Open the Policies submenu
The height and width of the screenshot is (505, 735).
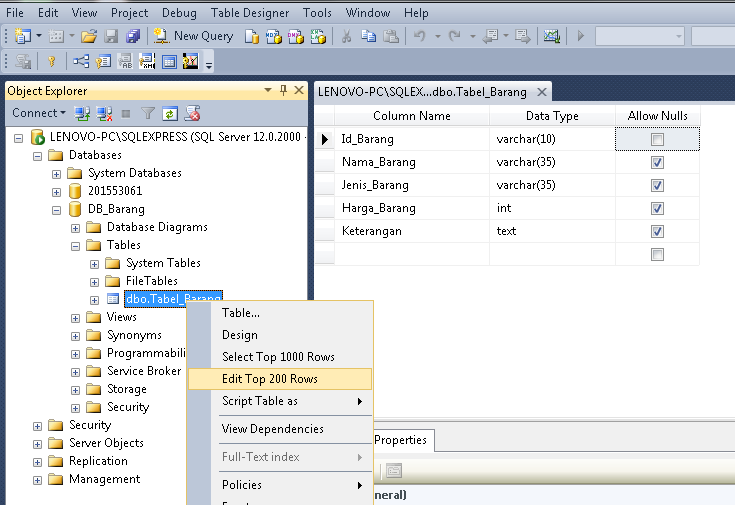coord(280,485)
